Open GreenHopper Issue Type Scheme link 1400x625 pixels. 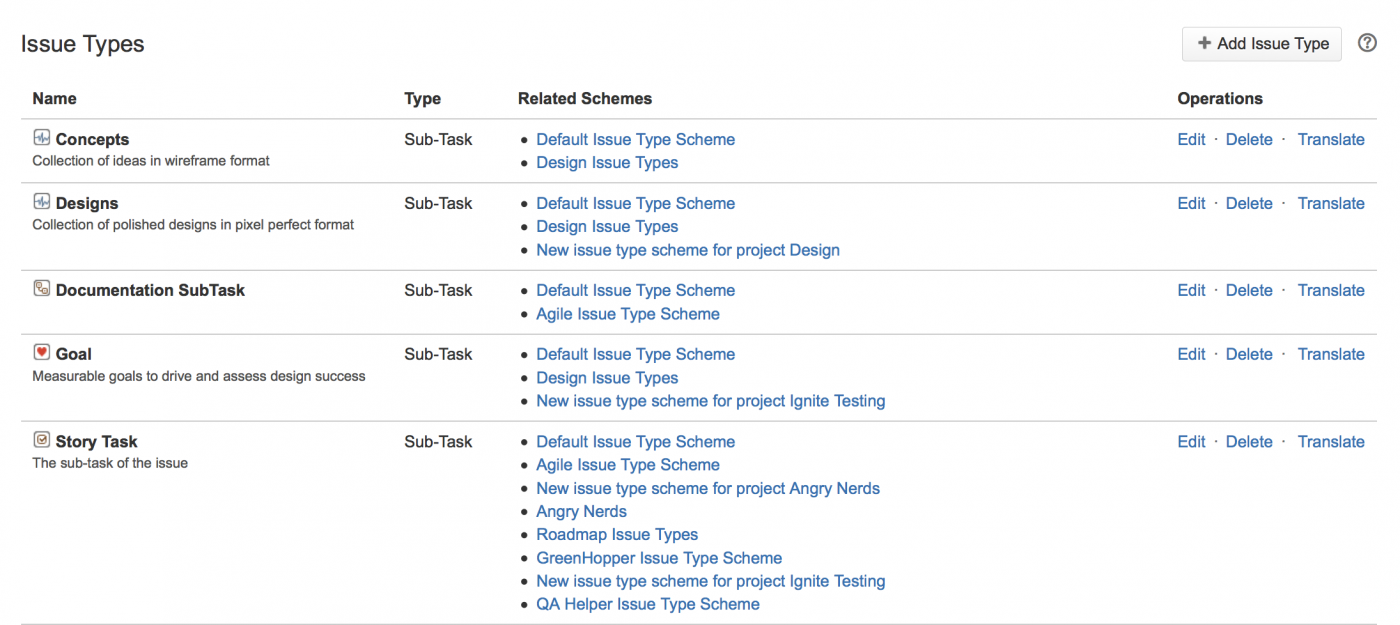click(659, 558)
